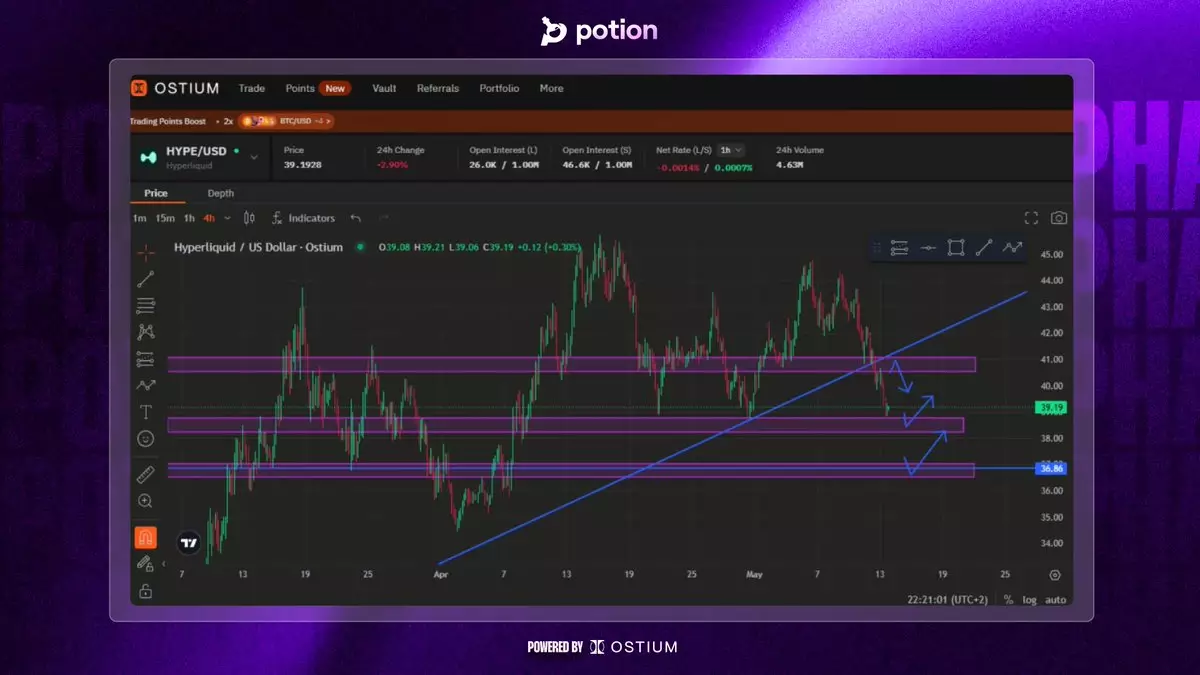This screenshot has height=675, width=1200.
Task: Select the brush and path tool in left sidebar
Action: tap(146, 385)
